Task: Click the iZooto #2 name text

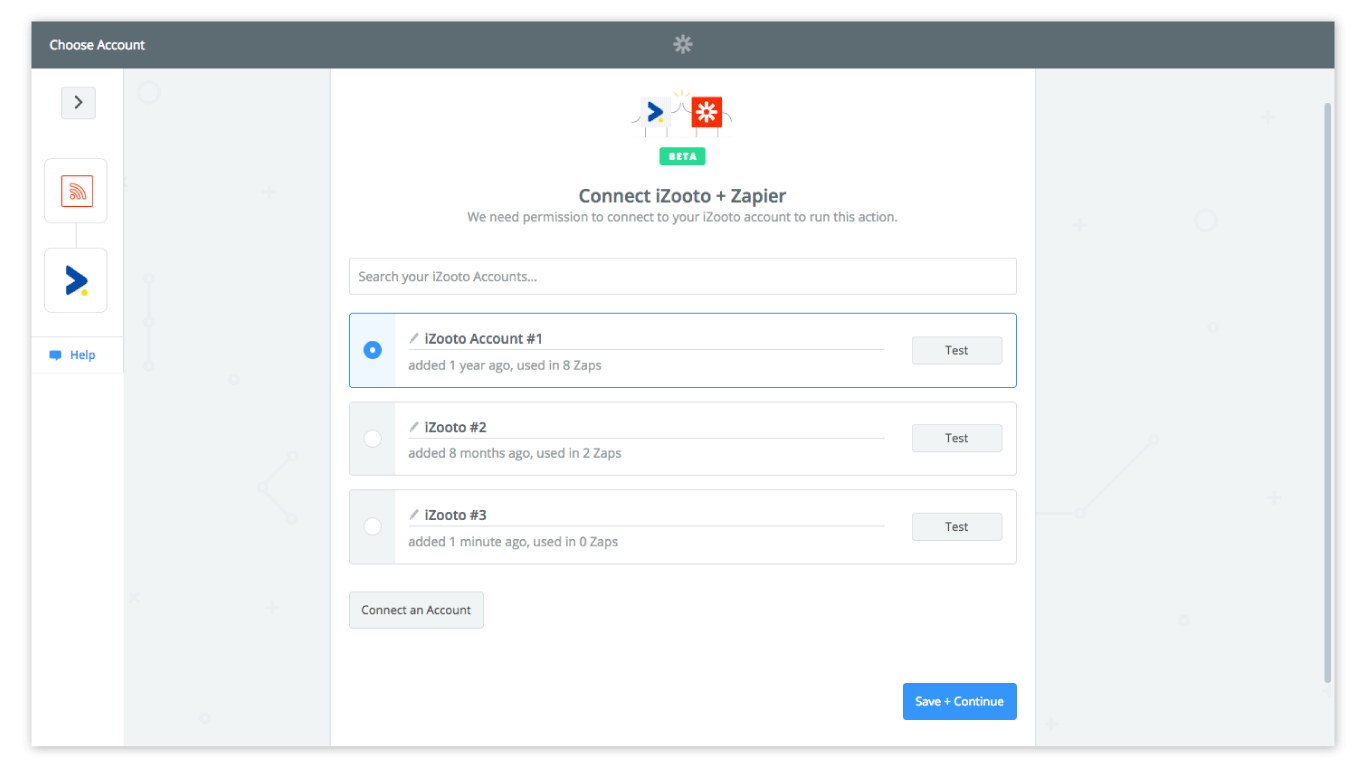Action: click(456, 427)
